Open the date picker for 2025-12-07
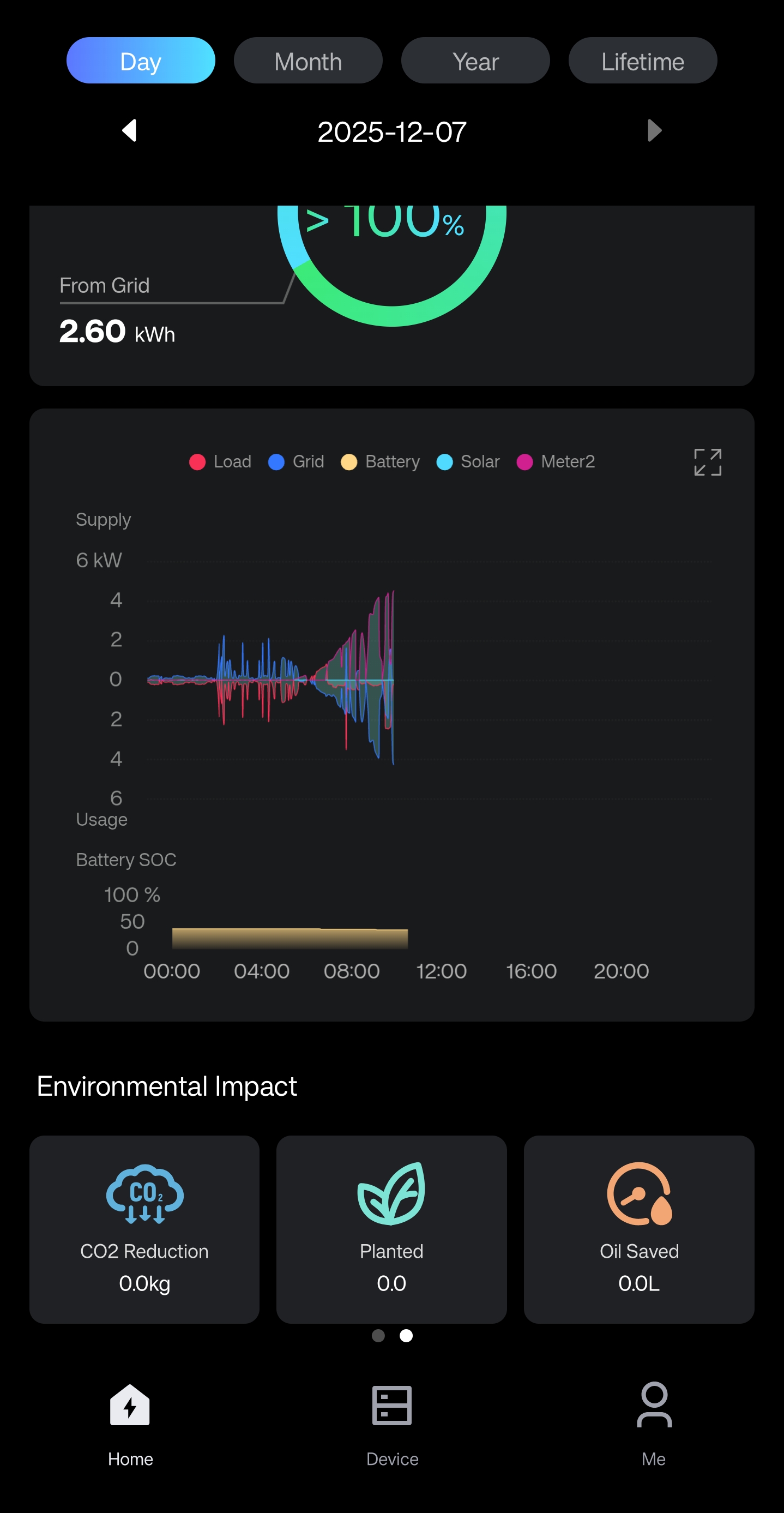 pos(391,131)
